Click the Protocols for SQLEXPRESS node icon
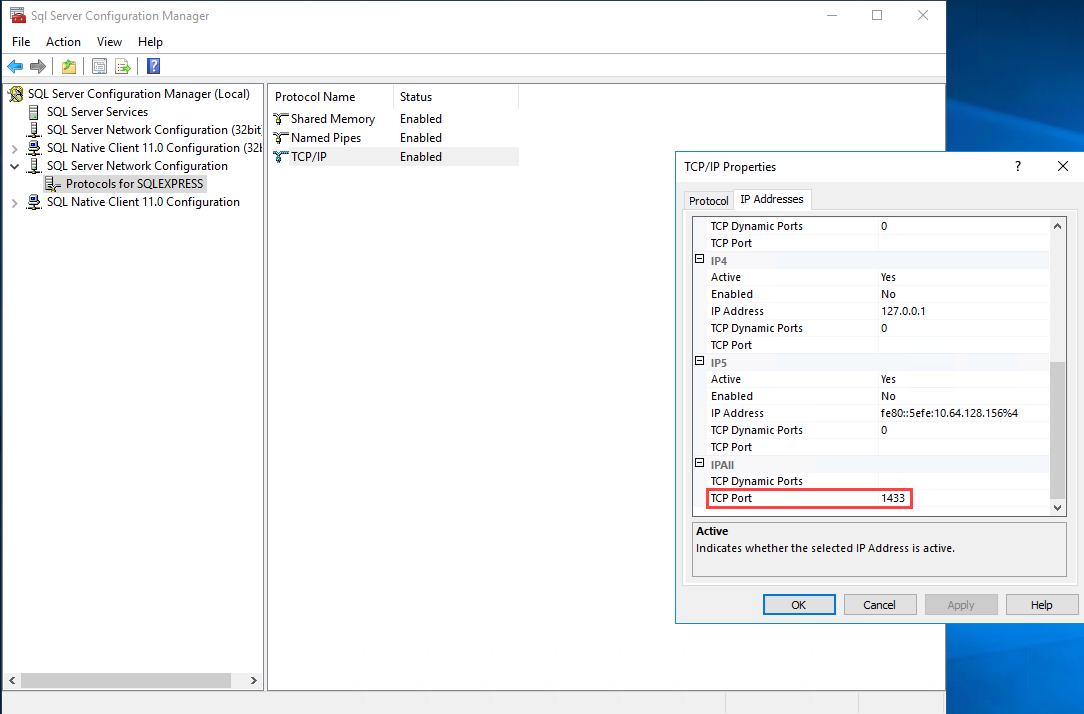This screenshot has height=714, width=1084. [x=53, y=184]
